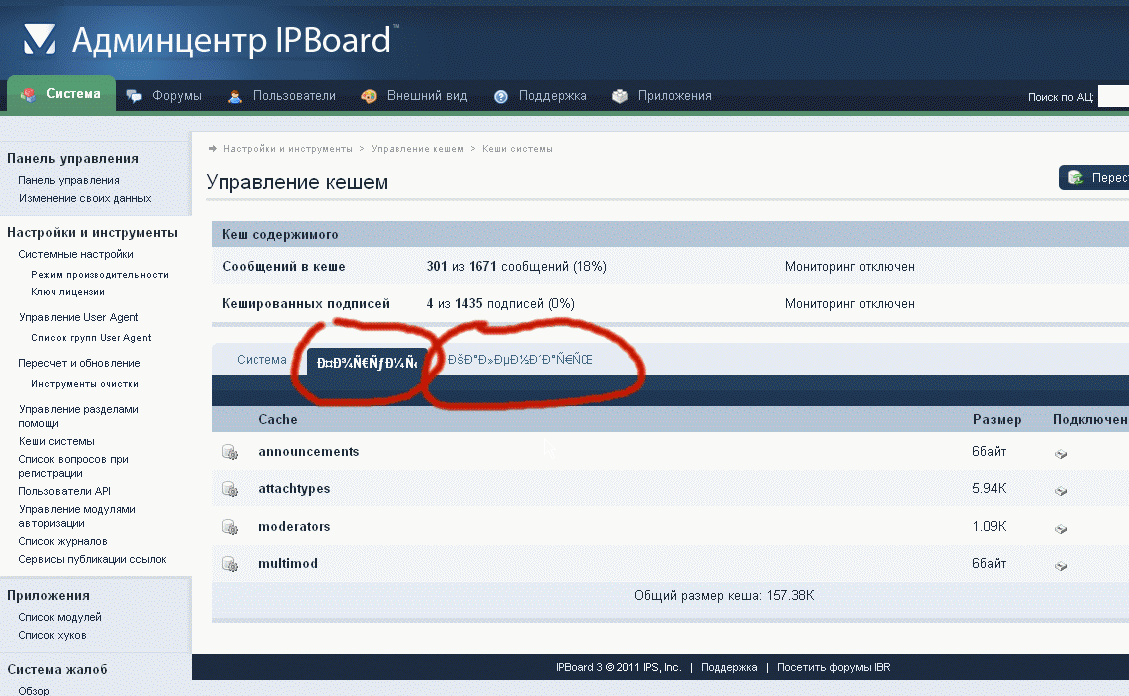
Task: Click the search field in the top bar
Action: [1113, 97]
